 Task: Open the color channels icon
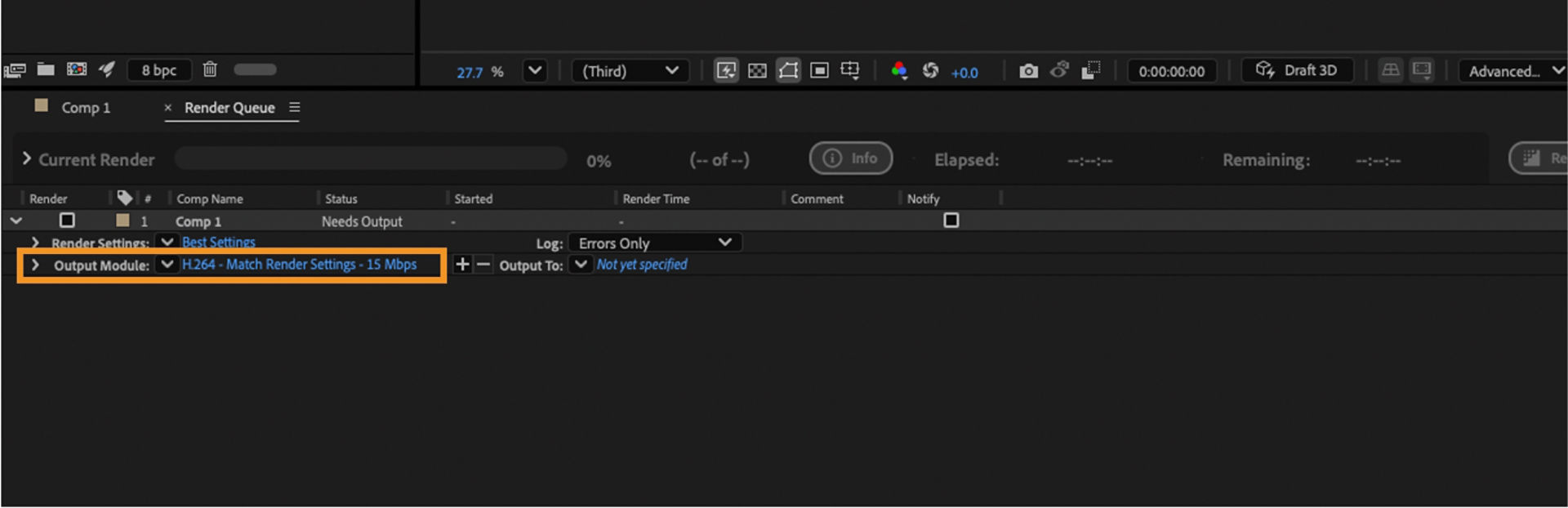[x=899, y=71]
